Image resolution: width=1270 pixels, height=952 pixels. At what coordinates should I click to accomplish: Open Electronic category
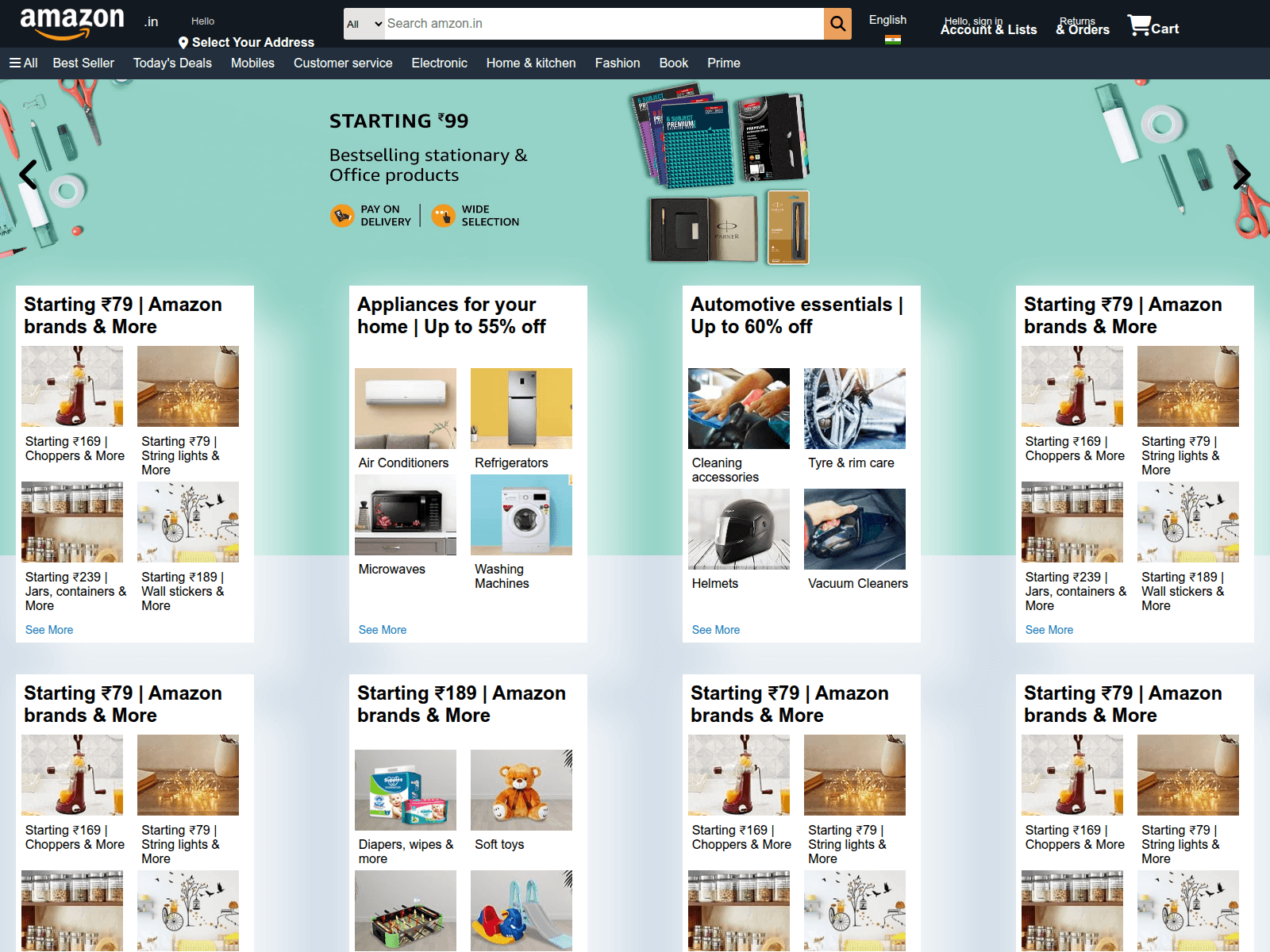pyautogui.click(x=439, y=63)
